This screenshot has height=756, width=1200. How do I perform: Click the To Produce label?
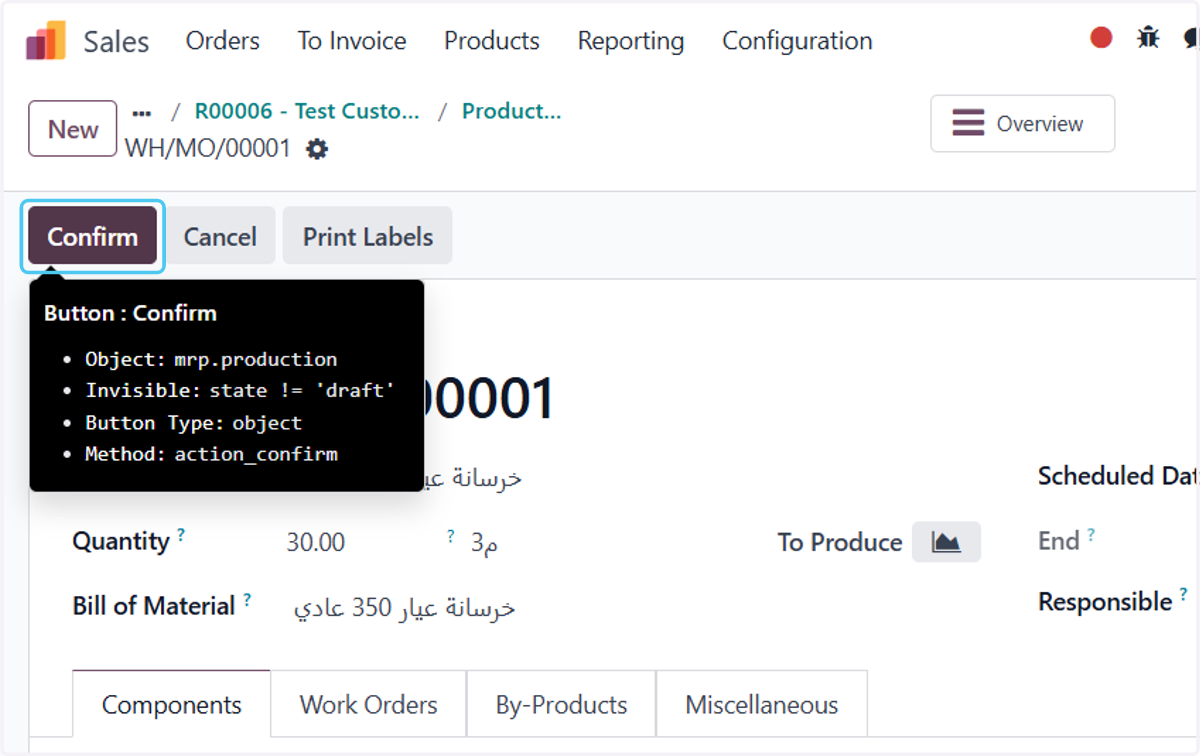click(x=840, y=542)
